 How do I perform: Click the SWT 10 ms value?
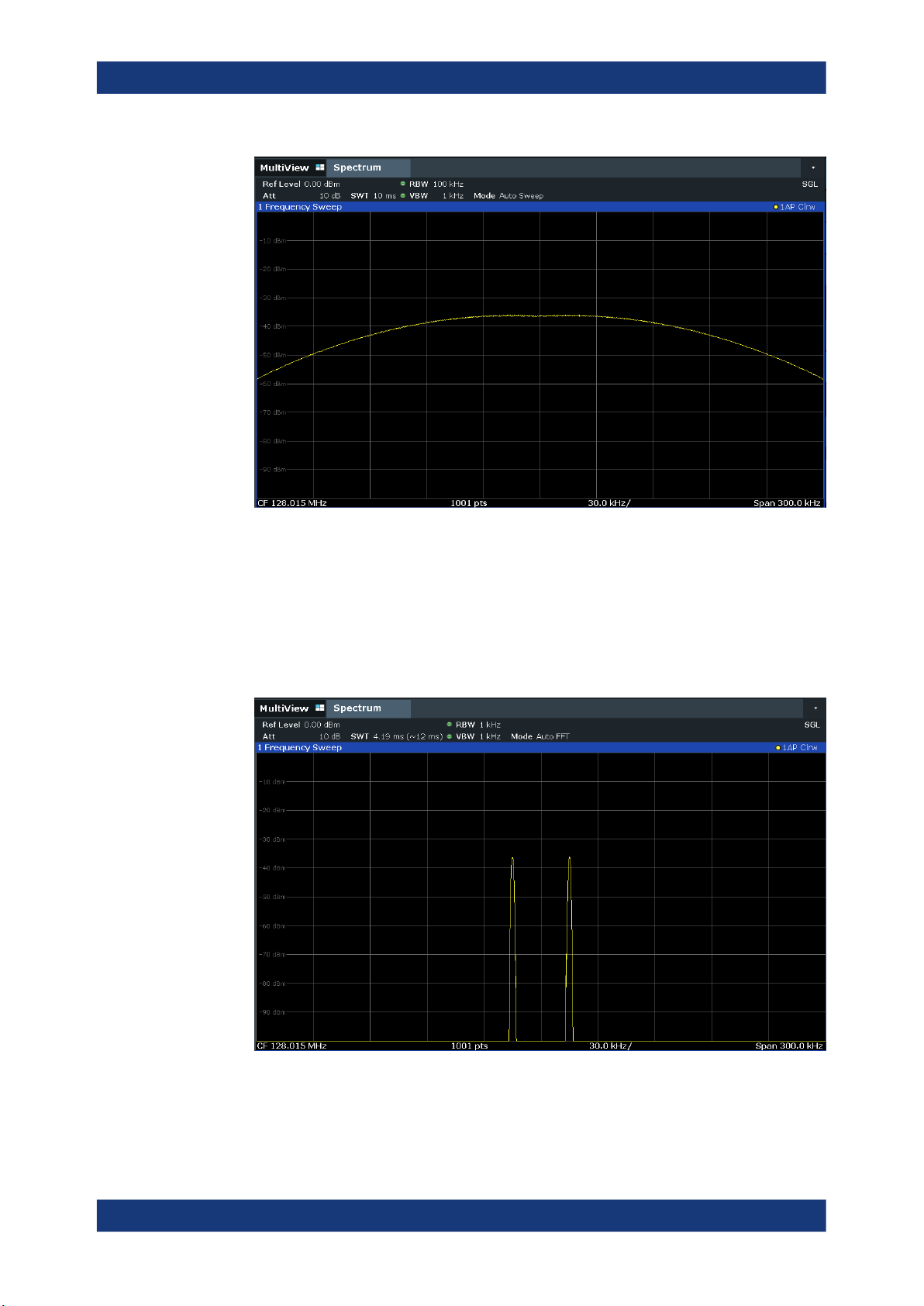point(373,195)
